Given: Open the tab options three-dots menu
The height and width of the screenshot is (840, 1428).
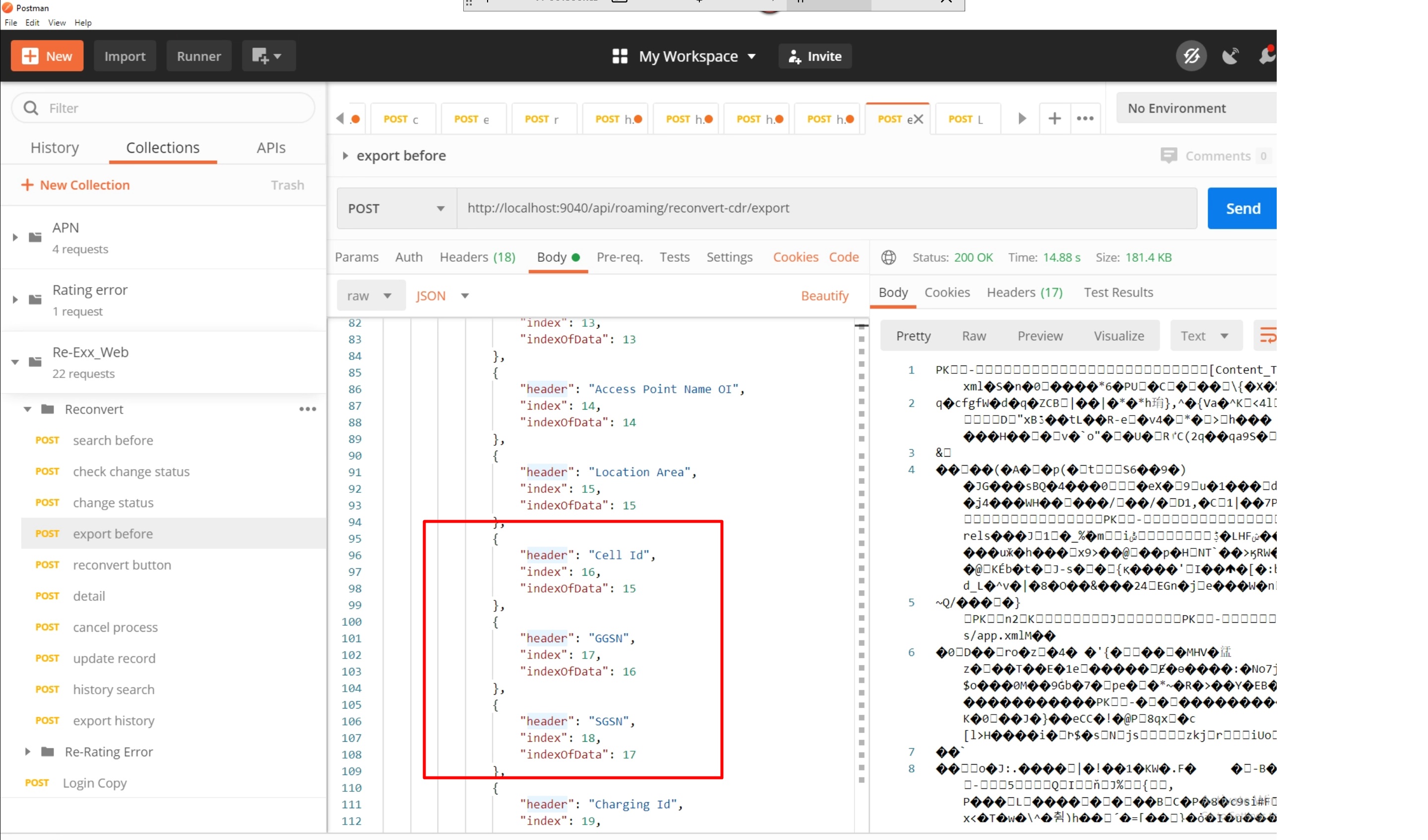Looking at the screenshot, I should (x=1085, y=119).
